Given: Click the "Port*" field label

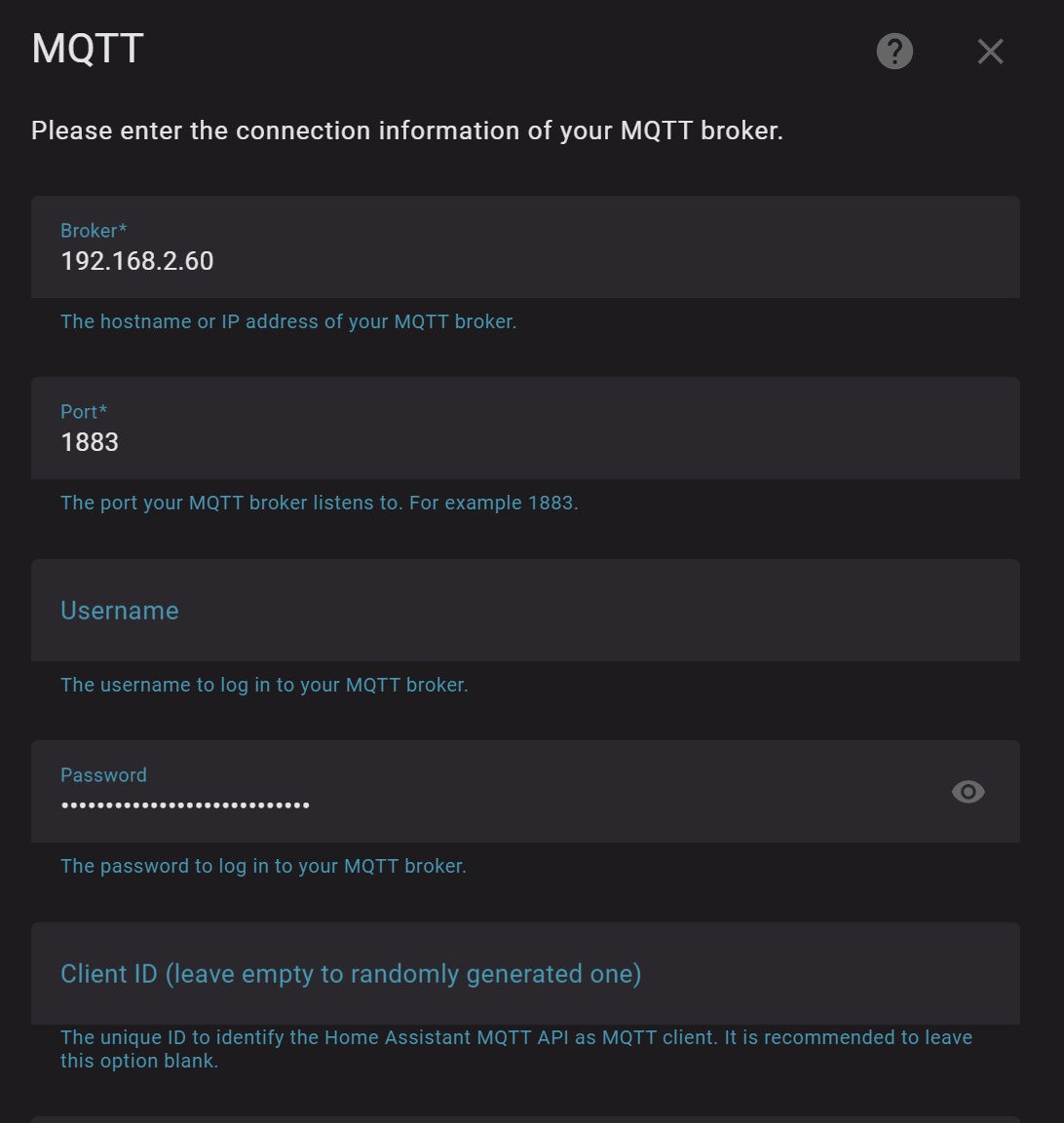Looking at the screenshot, I should [x=84, y=412].
